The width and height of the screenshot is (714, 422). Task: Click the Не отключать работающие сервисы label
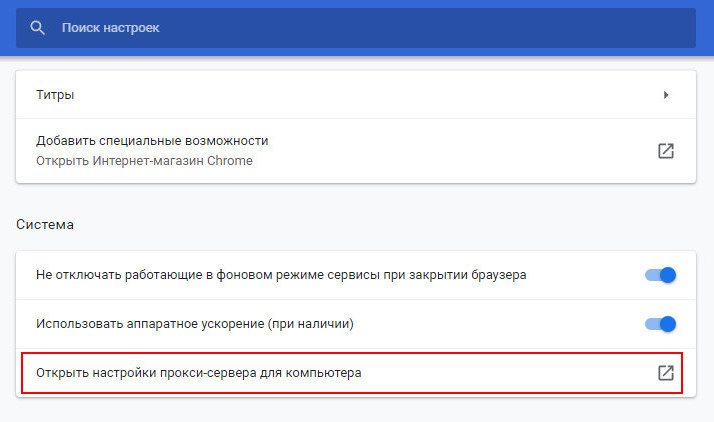(x=281, y=275)
